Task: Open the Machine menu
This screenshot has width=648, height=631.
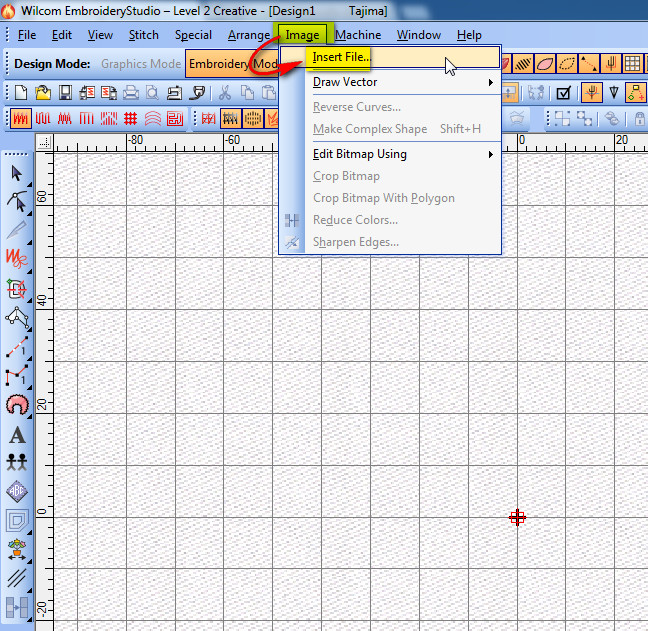Action: coord(358,35)
